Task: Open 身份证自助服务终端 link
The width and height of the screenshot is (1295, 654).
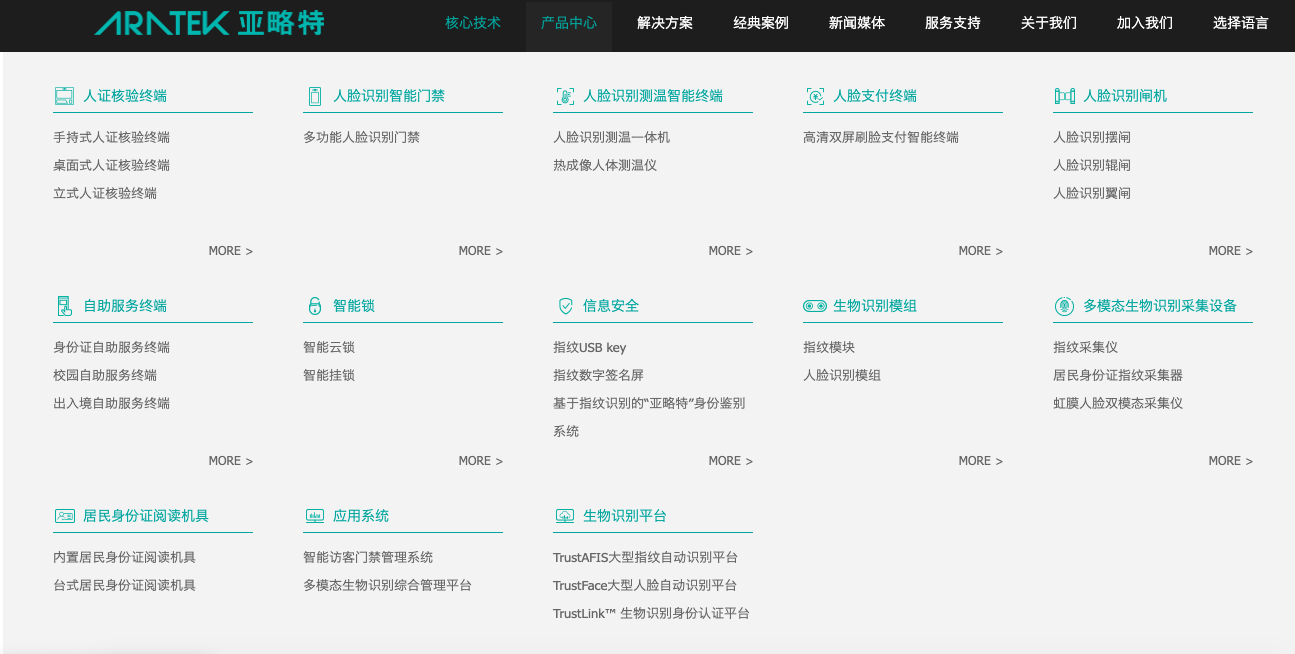Action: click(112, 347)
